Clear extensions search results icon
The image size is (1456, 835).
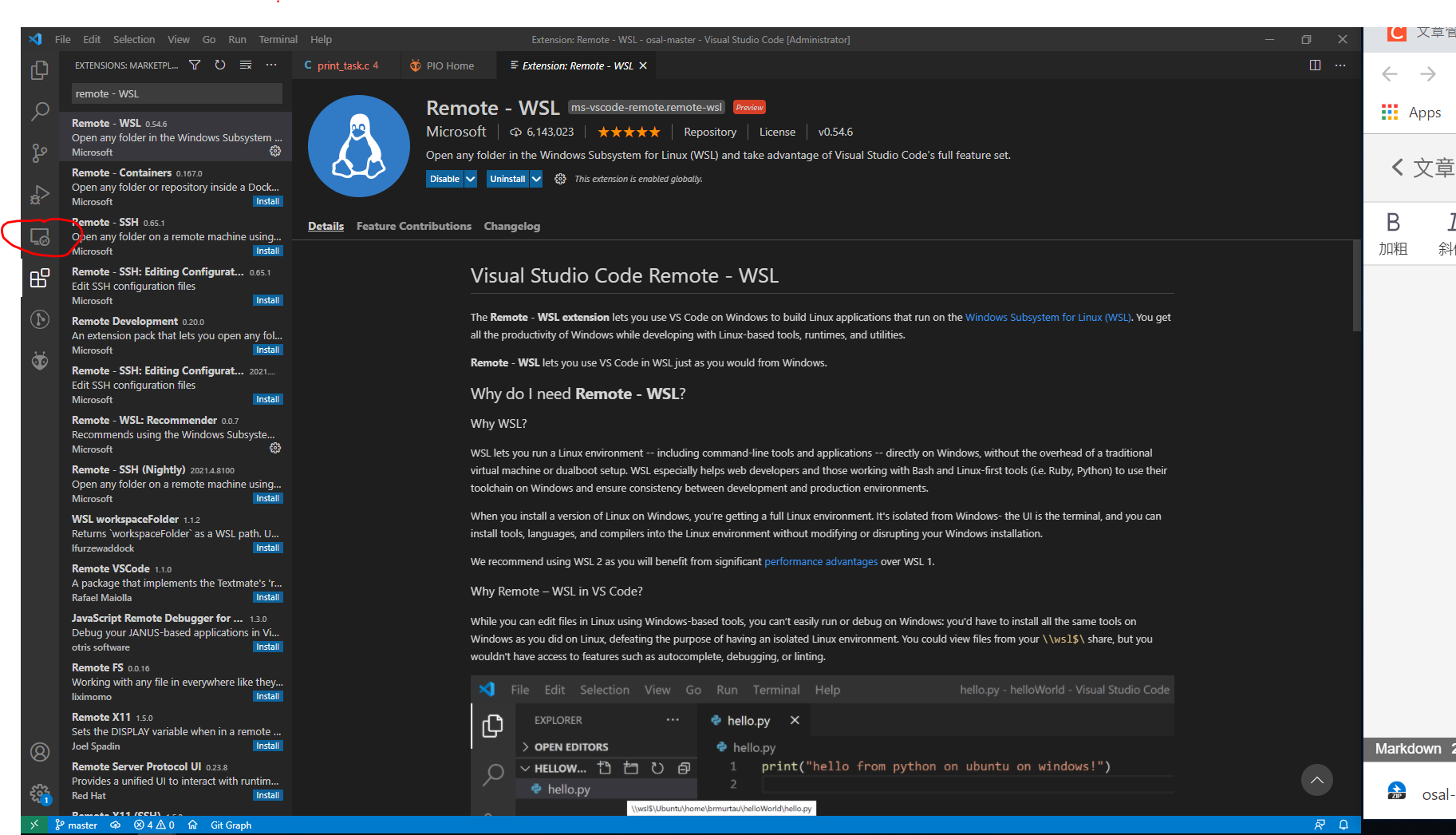click(246, 65)
